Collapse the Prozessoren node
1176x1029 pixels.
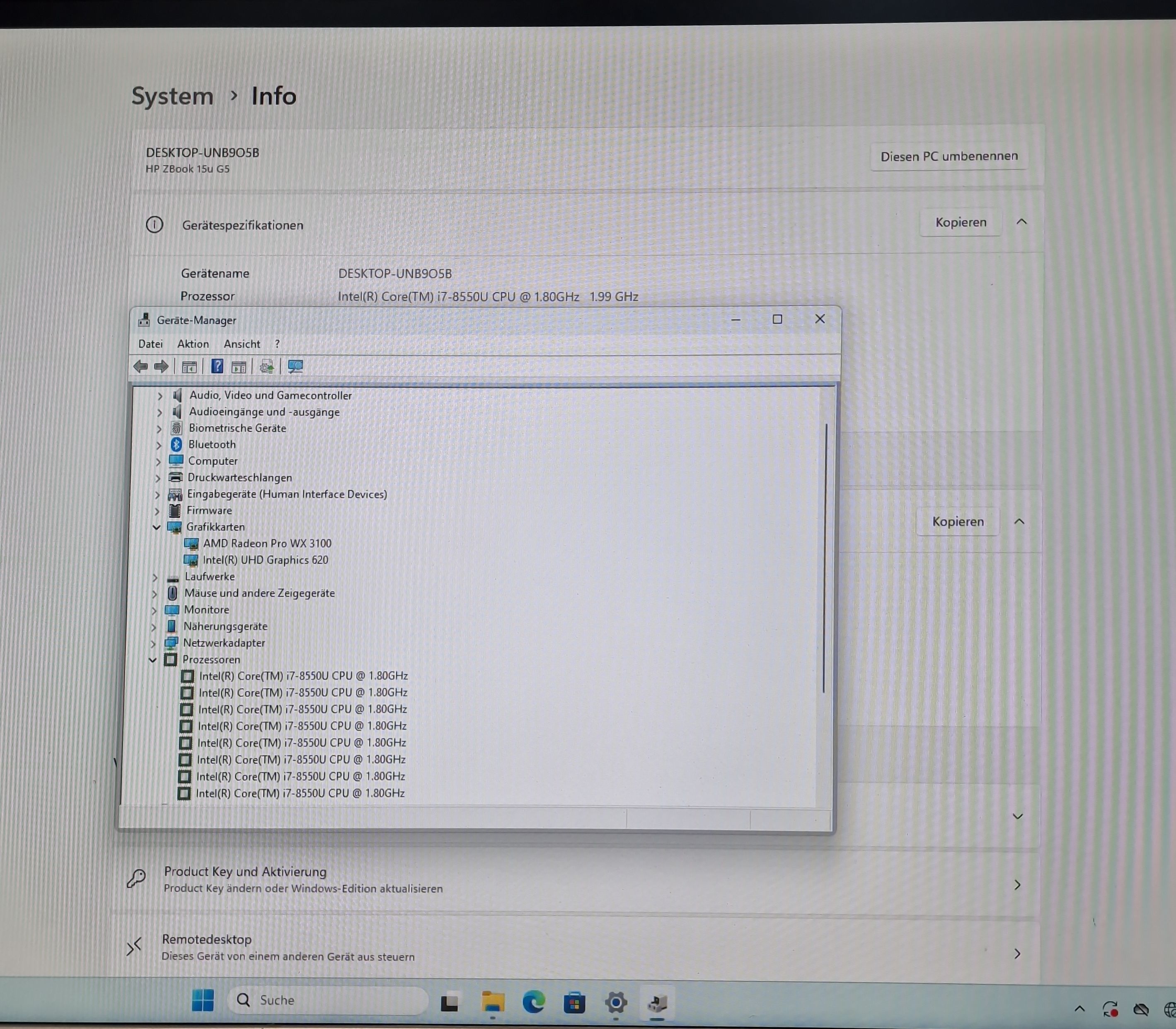point(152,660)
